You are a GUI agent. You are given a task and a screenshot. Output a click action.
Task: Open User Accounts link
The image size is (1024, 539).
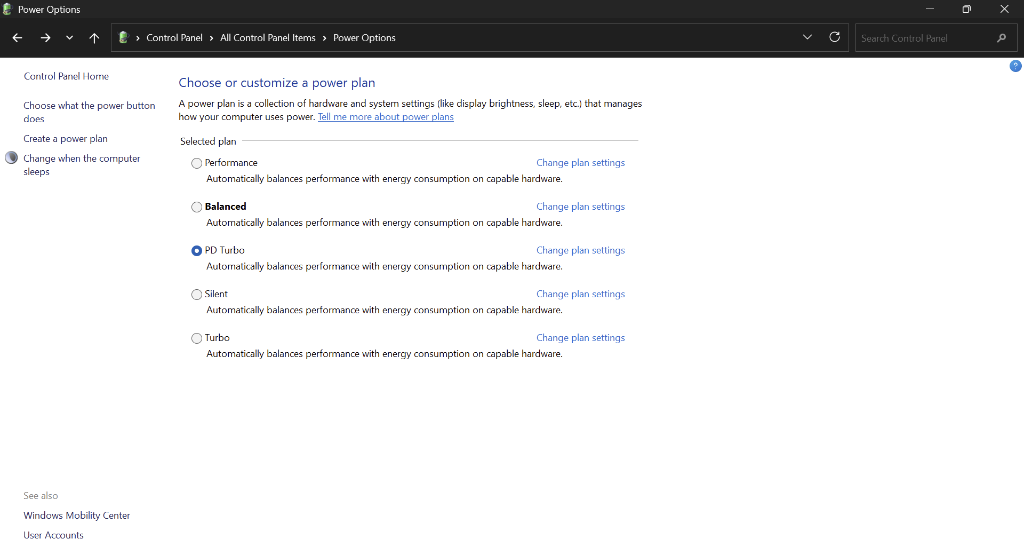(54, 535)
